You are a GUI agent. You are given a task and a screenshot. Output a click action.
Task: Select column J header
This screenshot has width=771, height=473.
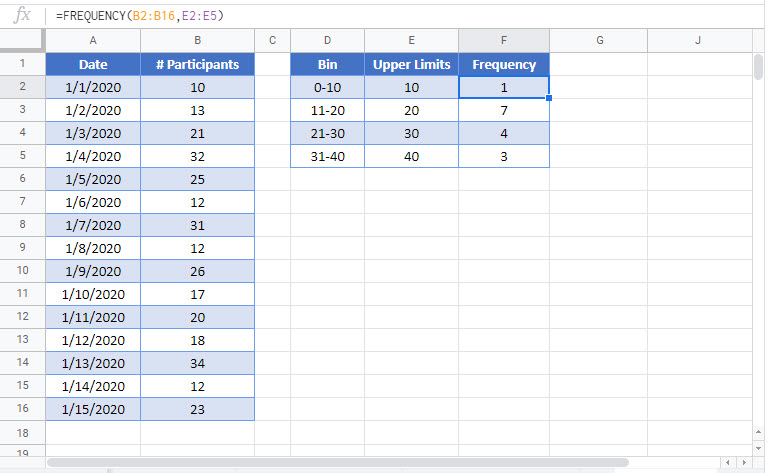(700, 40)
